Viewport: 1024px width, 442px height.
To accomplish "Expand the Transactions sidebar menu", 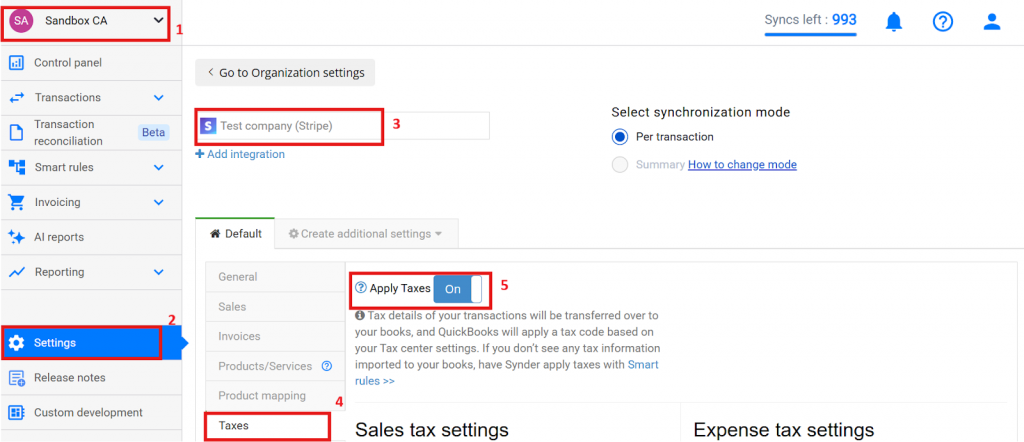I will coord(158,98).
